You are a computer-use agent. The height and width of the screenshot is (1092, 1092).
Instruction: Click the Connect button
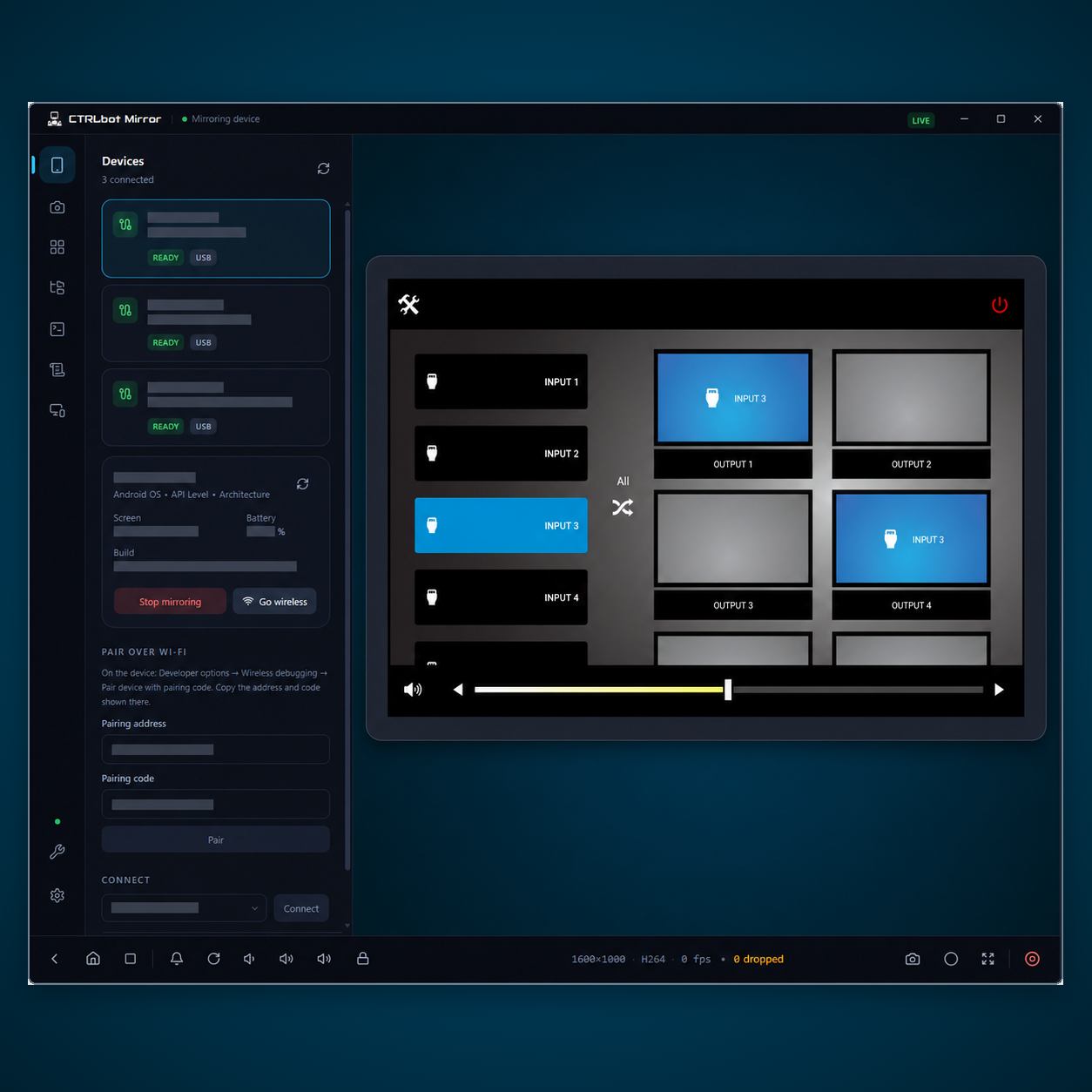tap(301, 908)
